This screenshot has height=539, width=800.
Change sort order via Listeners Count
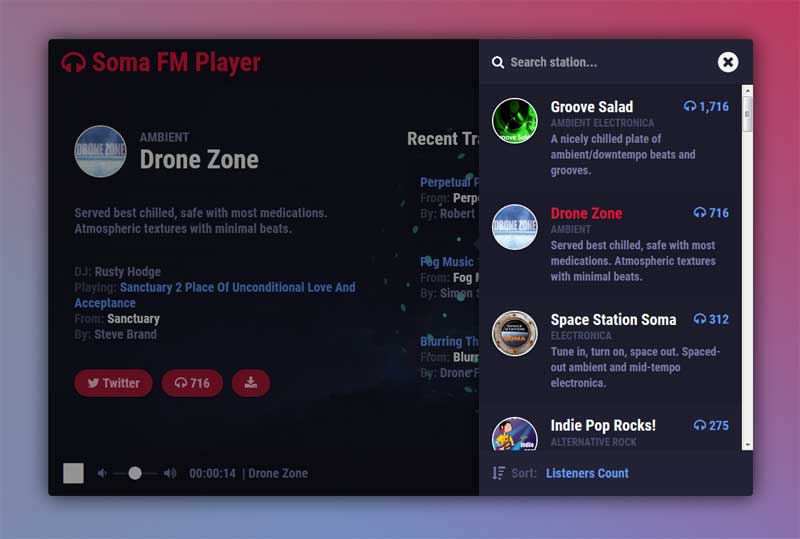[587, 473]
